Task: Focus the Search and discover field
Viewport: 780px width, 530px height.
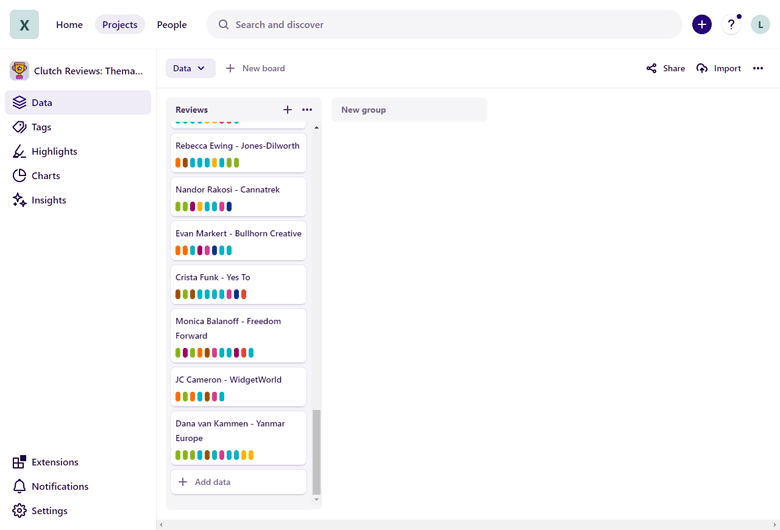Action: pos(444,24)
